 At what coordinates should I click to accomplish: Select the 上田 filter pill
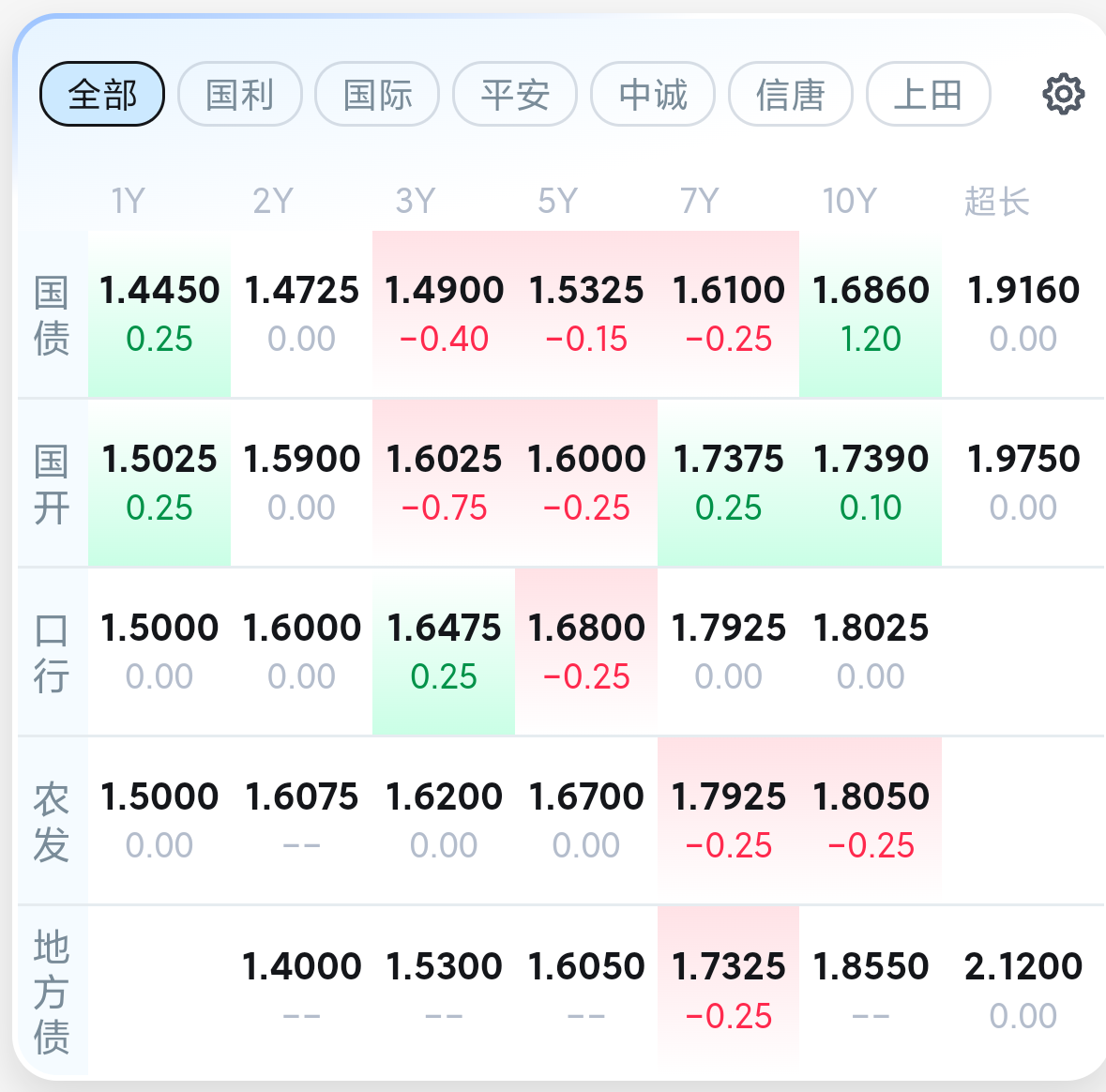(929, 94)
